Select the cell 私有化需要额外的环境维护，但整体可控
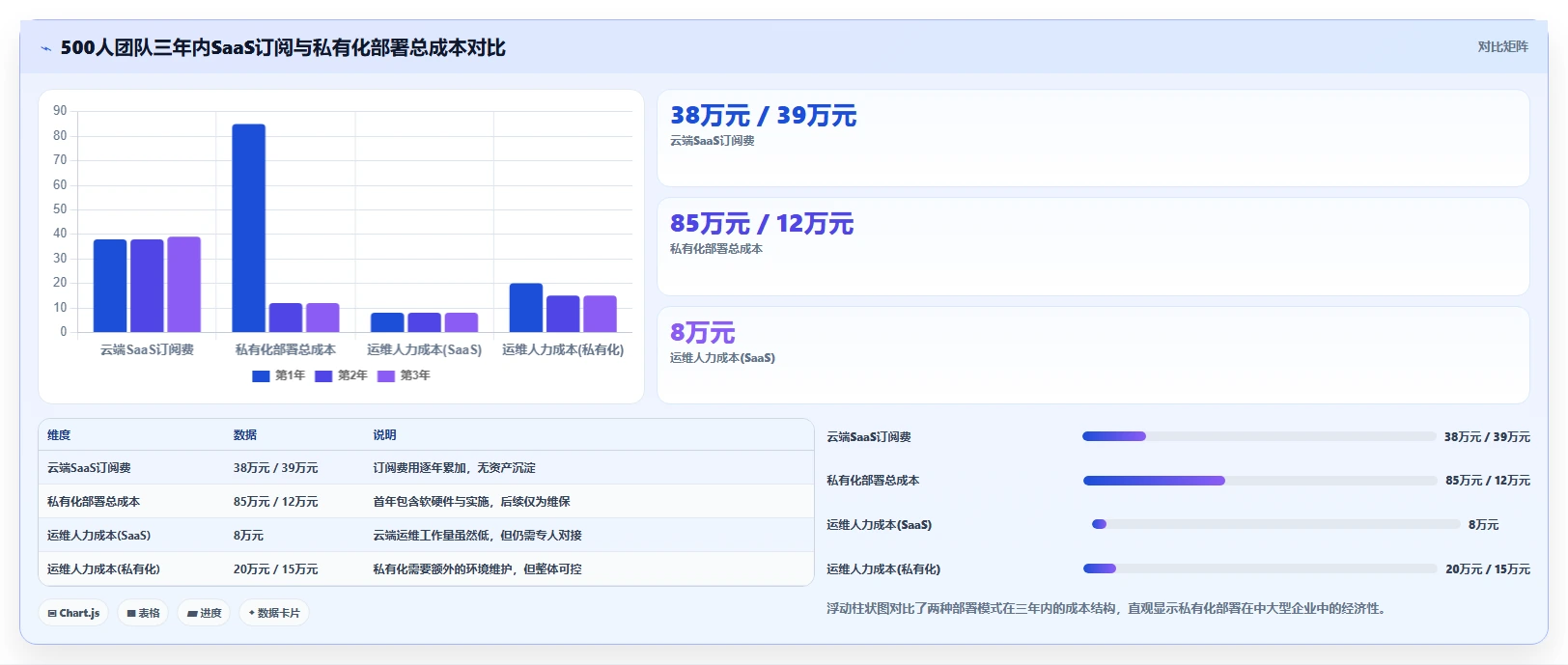This screenshot has height=665, width=1568. (478, 569)
